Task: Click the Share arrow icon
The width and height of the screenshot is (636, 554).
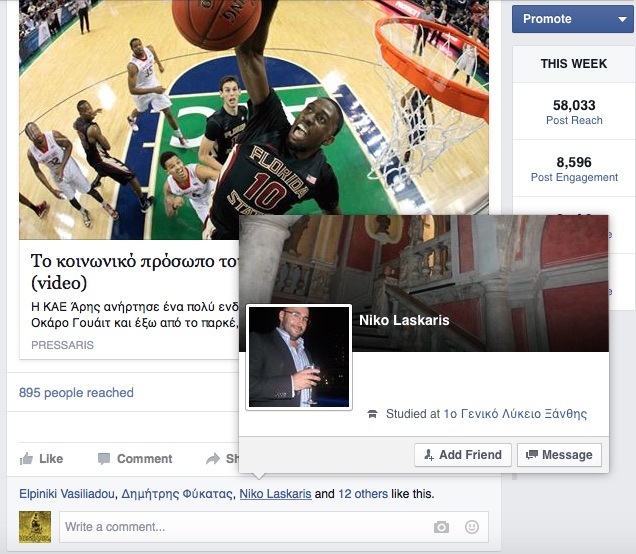Action: tap(213, 459)
